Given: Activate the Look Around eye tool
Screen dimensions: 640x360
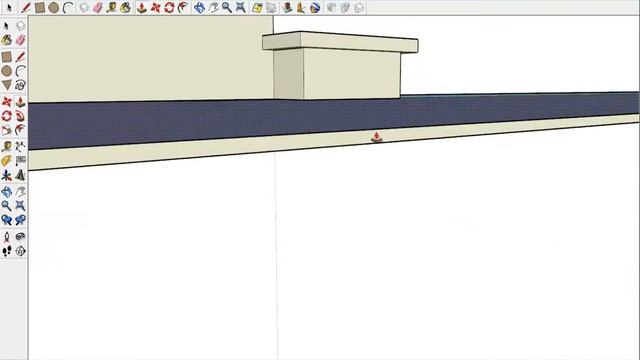Looking at the screenshot, I should pos(20,237).
